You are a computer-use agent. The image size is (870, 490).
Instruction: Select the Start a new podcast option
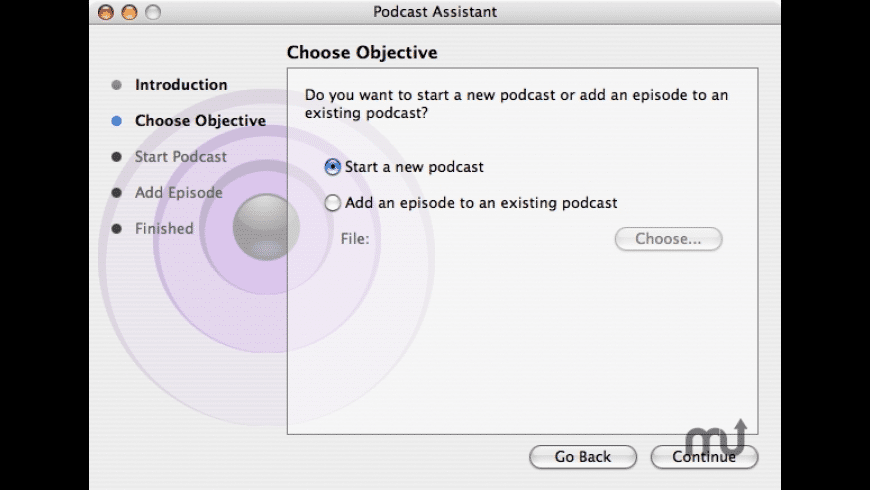tap(333, 167)
